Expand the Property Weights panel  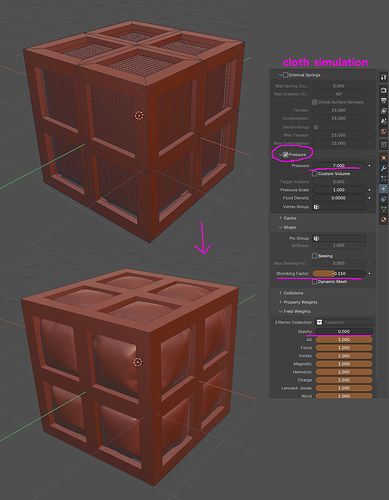click(x=280, y=302)
